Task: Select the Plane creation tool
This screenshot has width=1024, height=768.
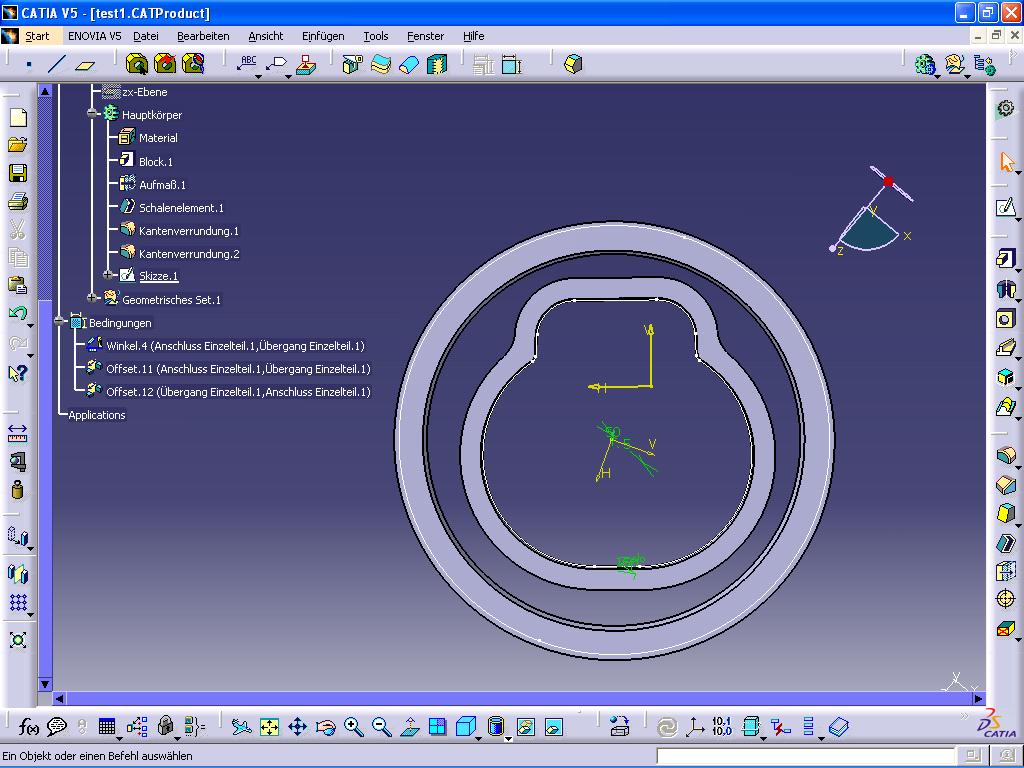Action: pyautogui.click(x=85, y=64)
